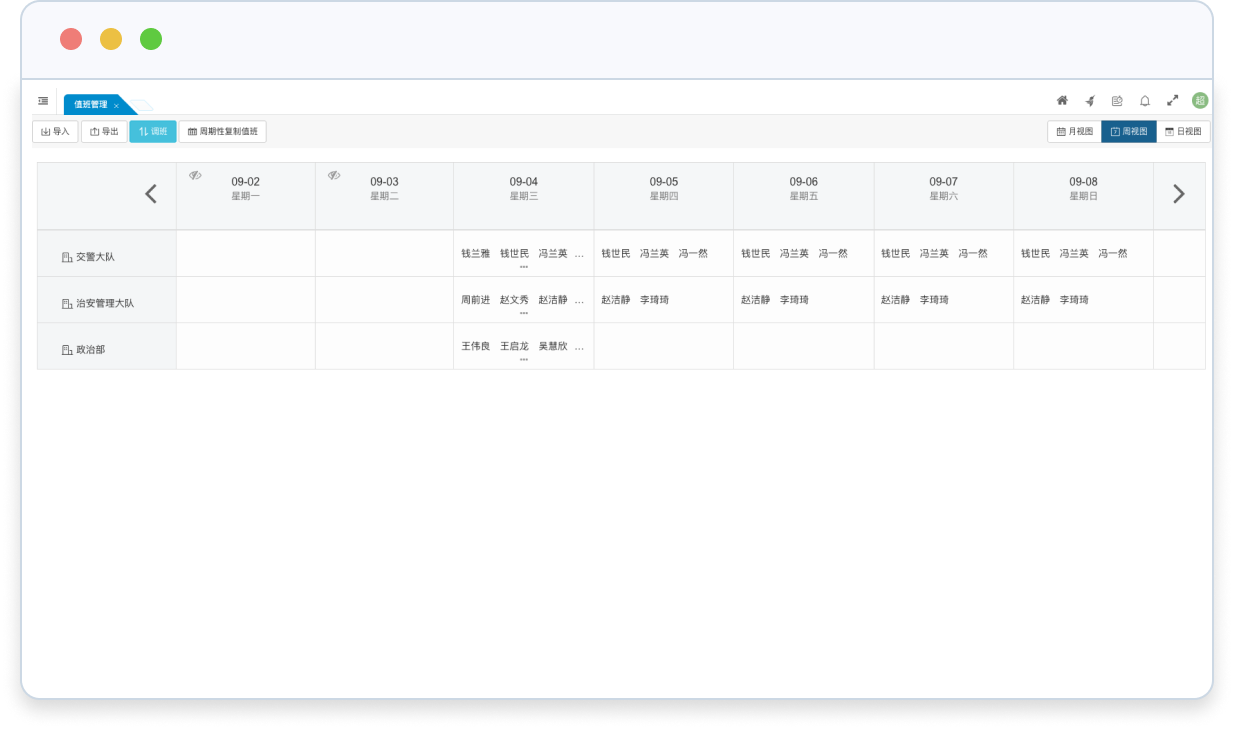
Task: Switch to 月视图 month view
Action: 1074,132
